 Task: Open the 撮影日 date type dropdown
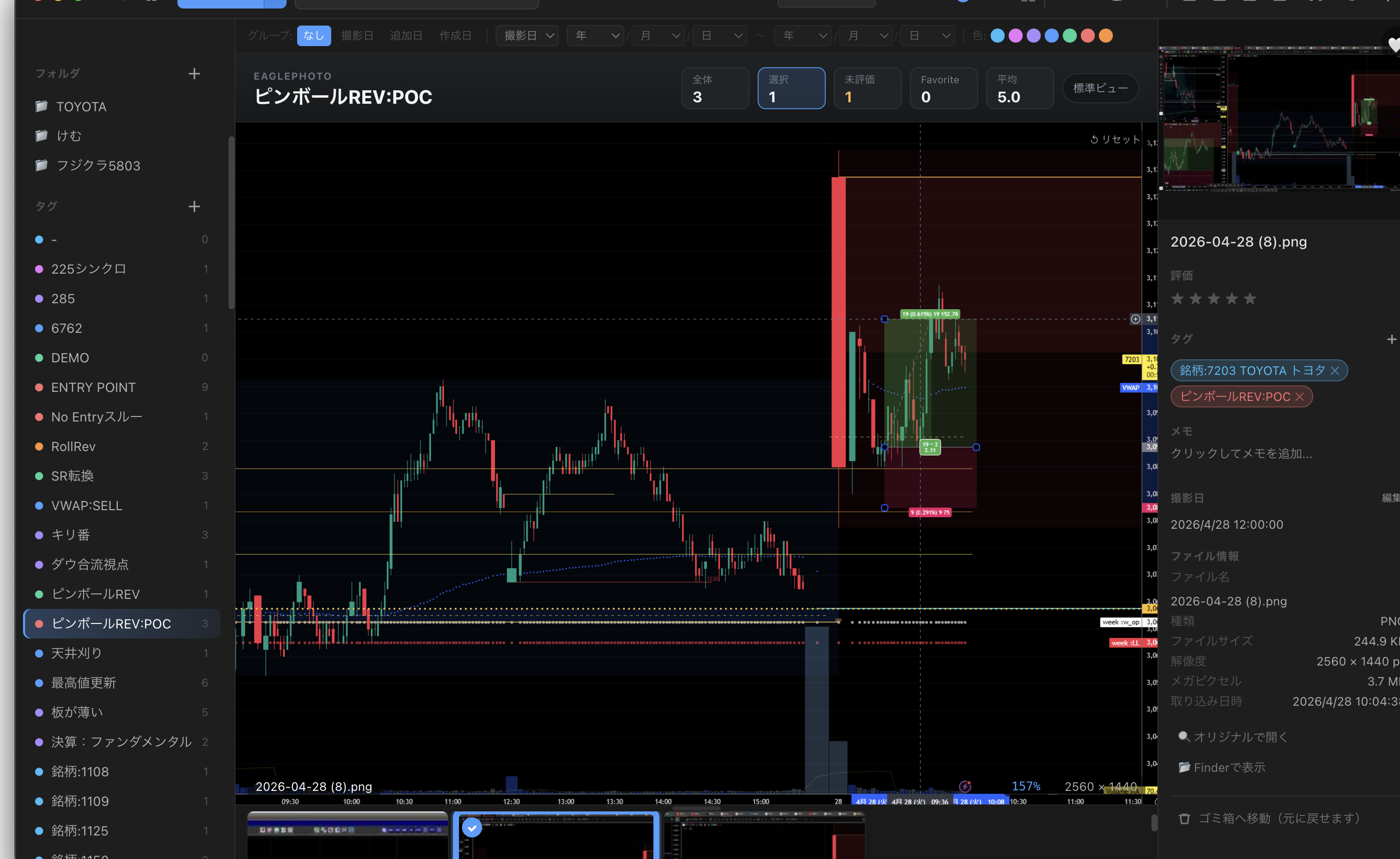[x=527, y=36]
